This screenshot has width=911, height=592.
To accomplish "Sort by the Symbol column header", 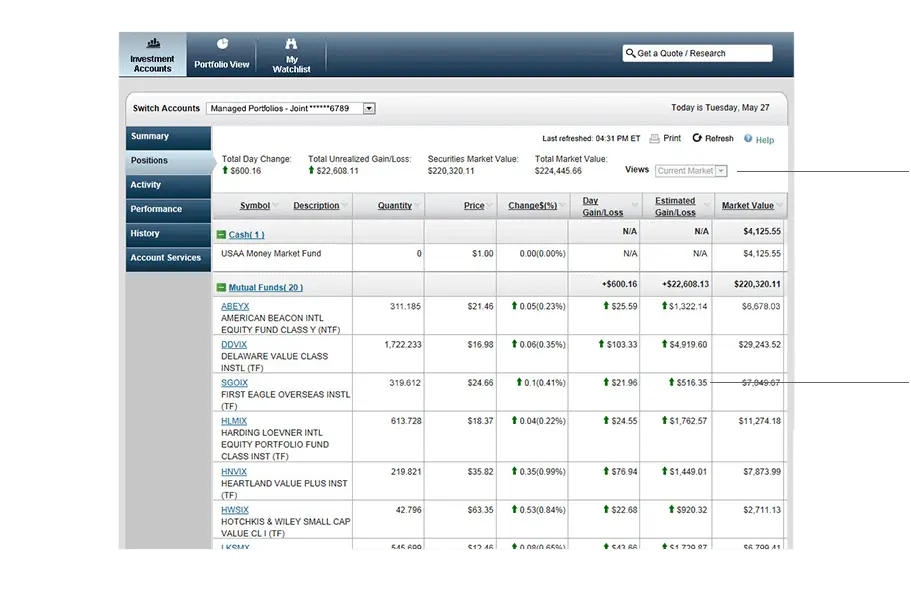I will click(x=254, y=206).
